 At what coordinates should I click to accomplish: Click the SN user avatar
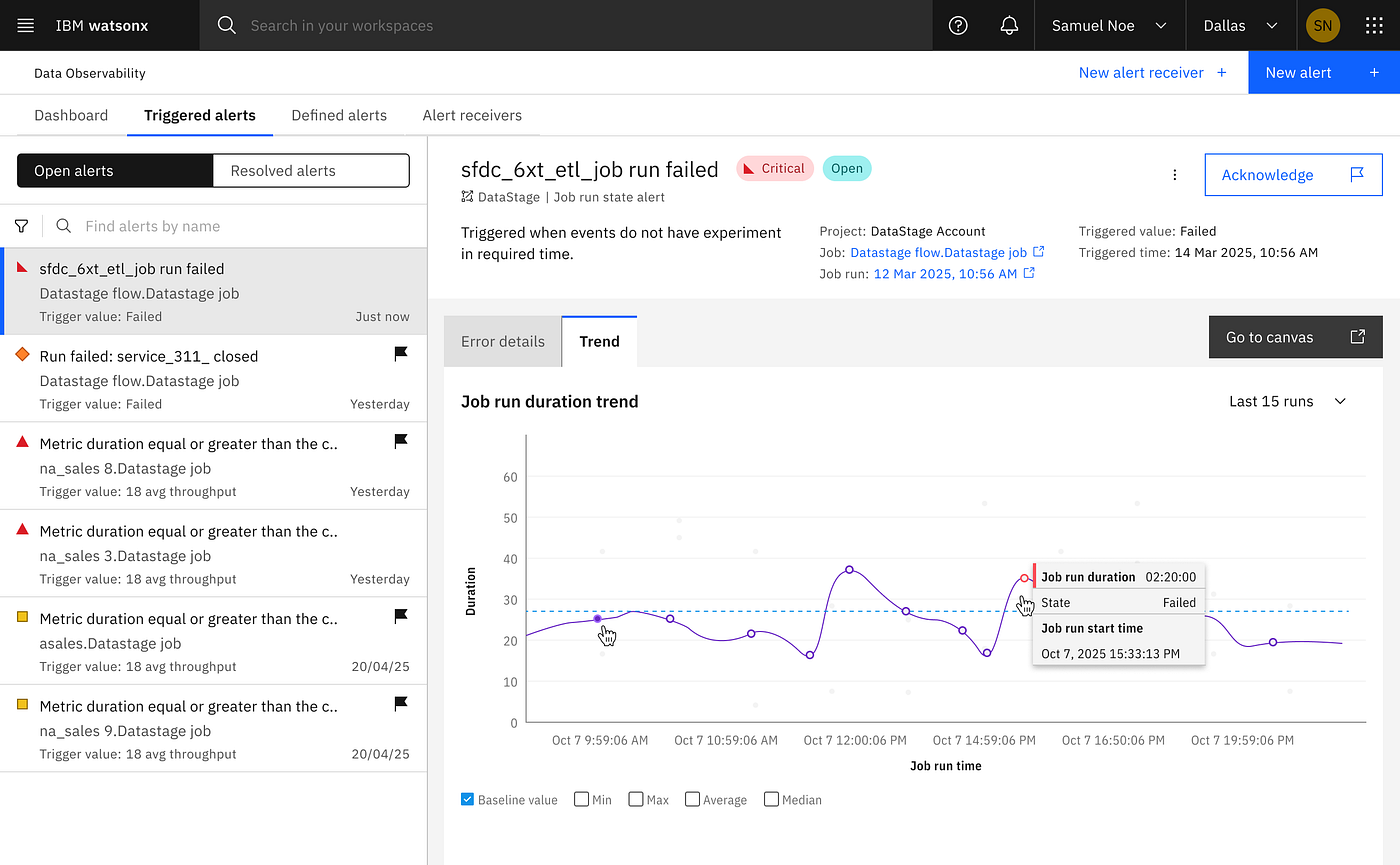[x=1322, y=25]
